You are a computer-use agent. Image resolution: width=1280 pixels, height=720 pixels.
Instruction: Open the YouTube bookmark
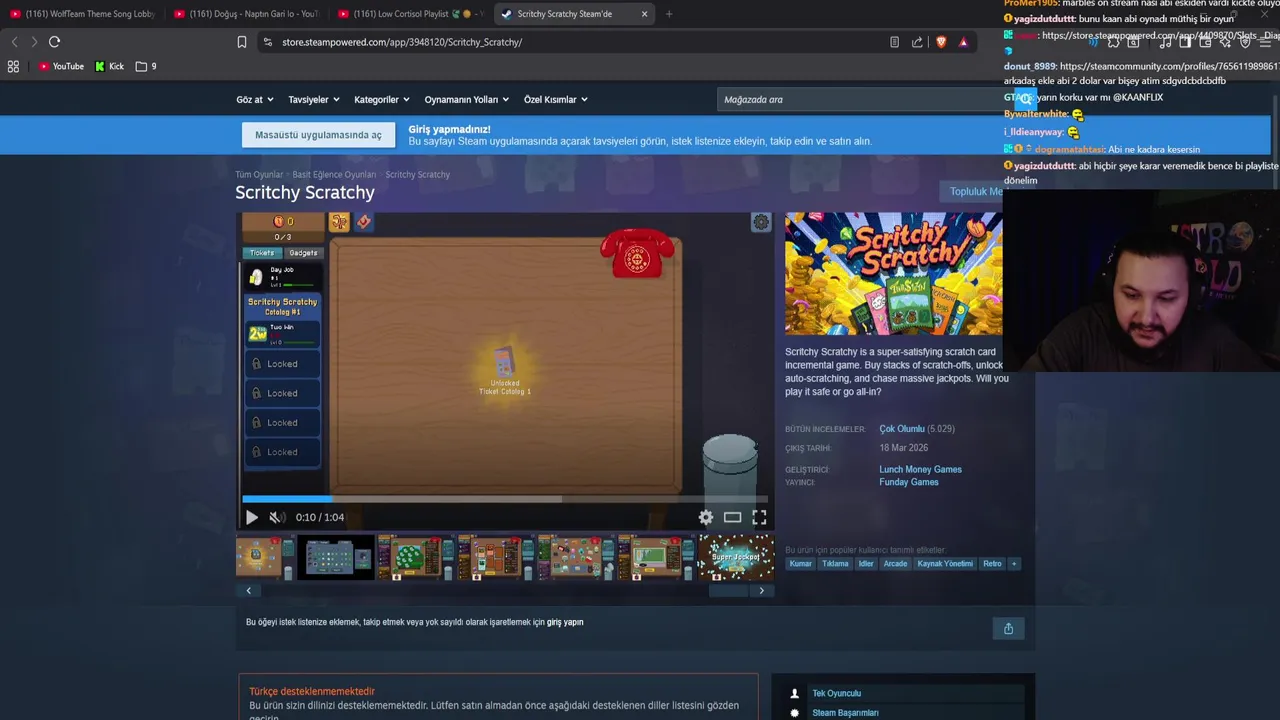61,66
